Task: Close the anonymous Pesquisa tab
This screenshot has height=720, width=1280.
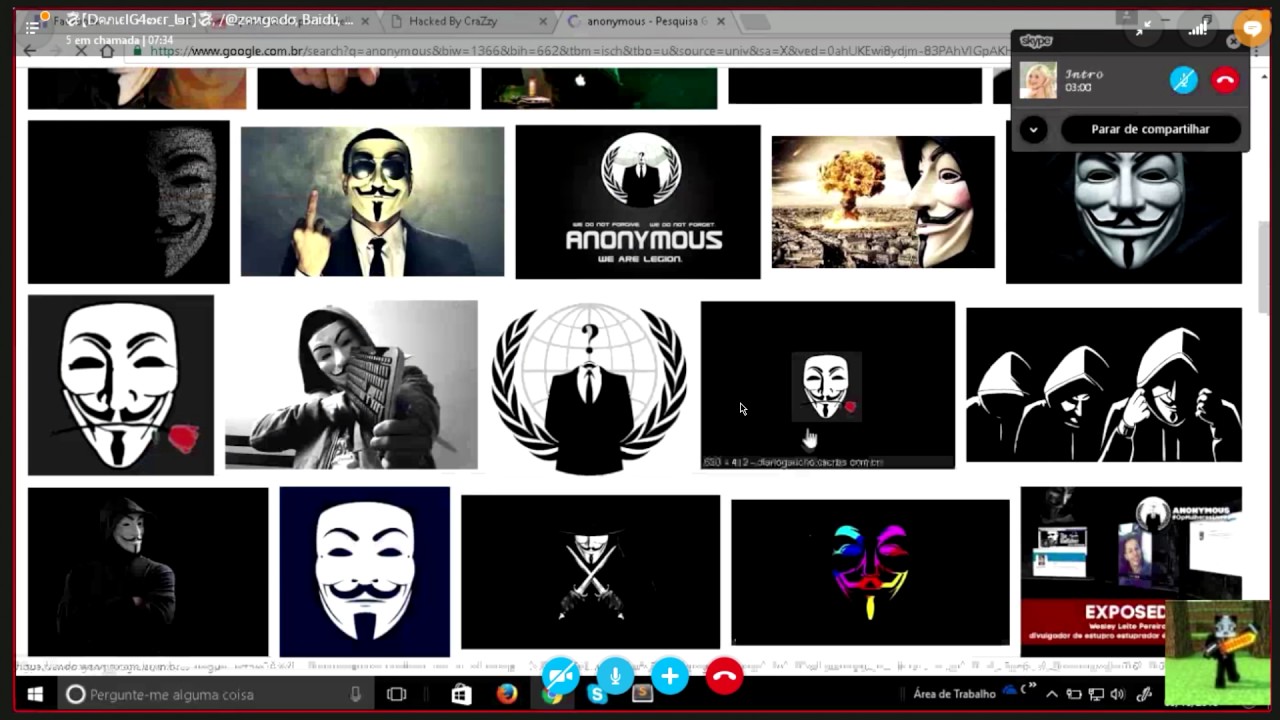Action: [720, 21]
